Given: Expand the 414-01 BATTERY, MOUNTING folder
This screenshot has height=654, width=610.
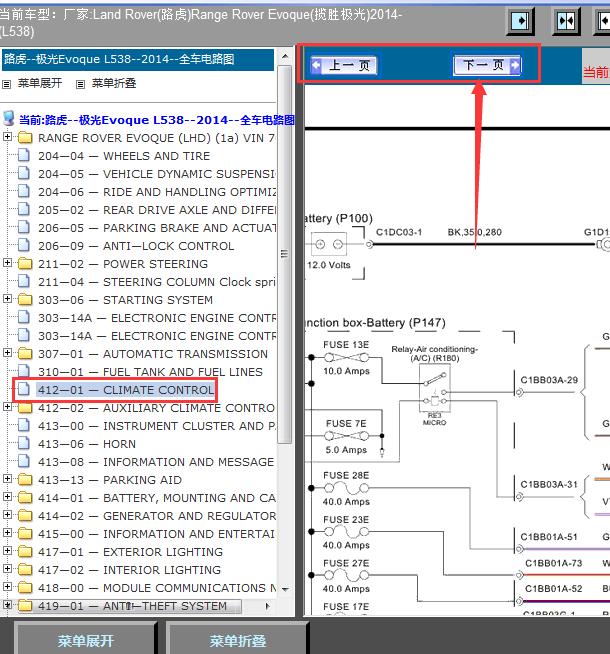Looking at the screenshot, I should (7, 496).
